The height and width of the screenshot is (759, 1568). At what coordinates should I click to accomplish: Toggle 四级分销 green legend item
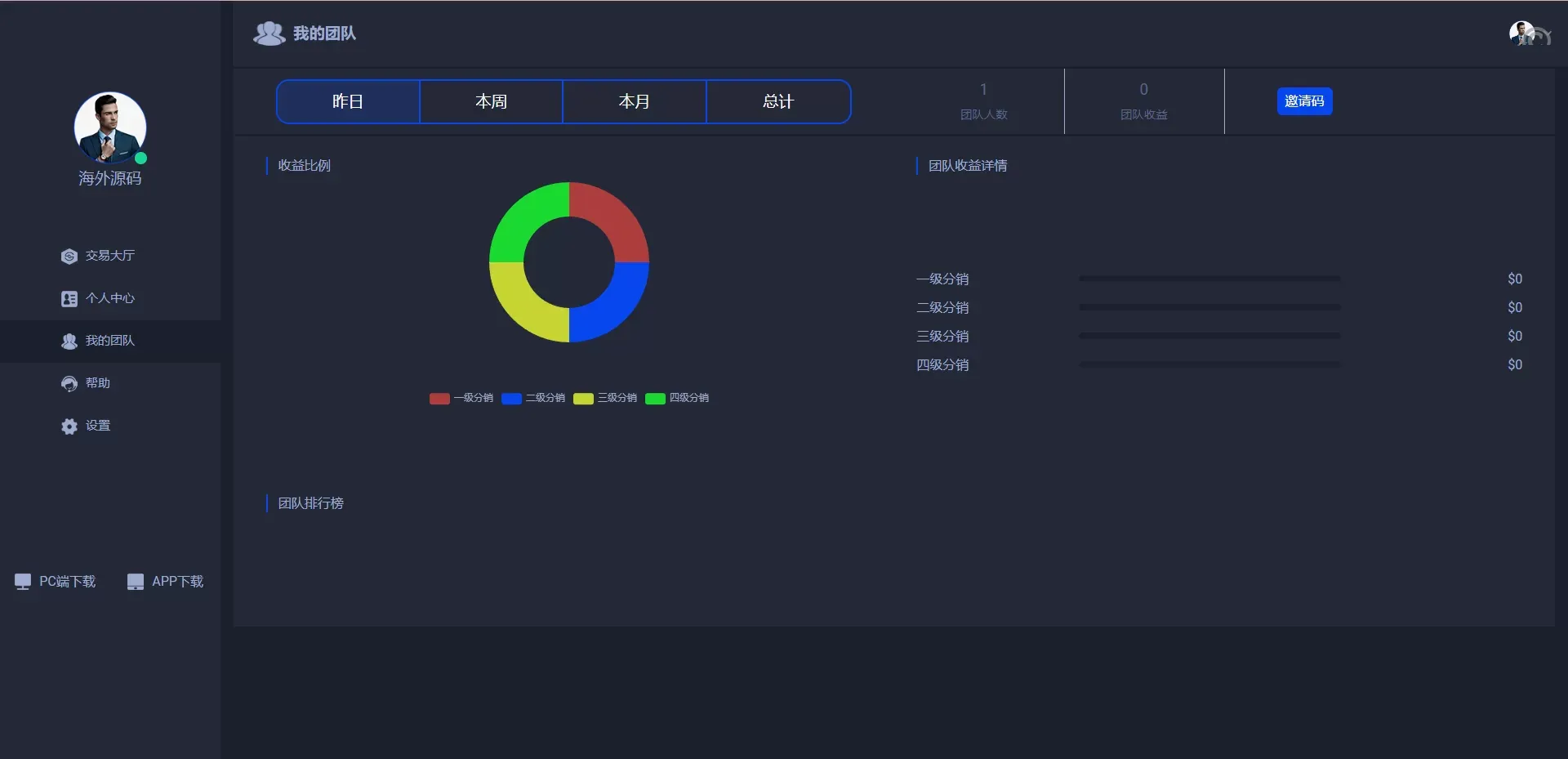[x=677, y=399]
